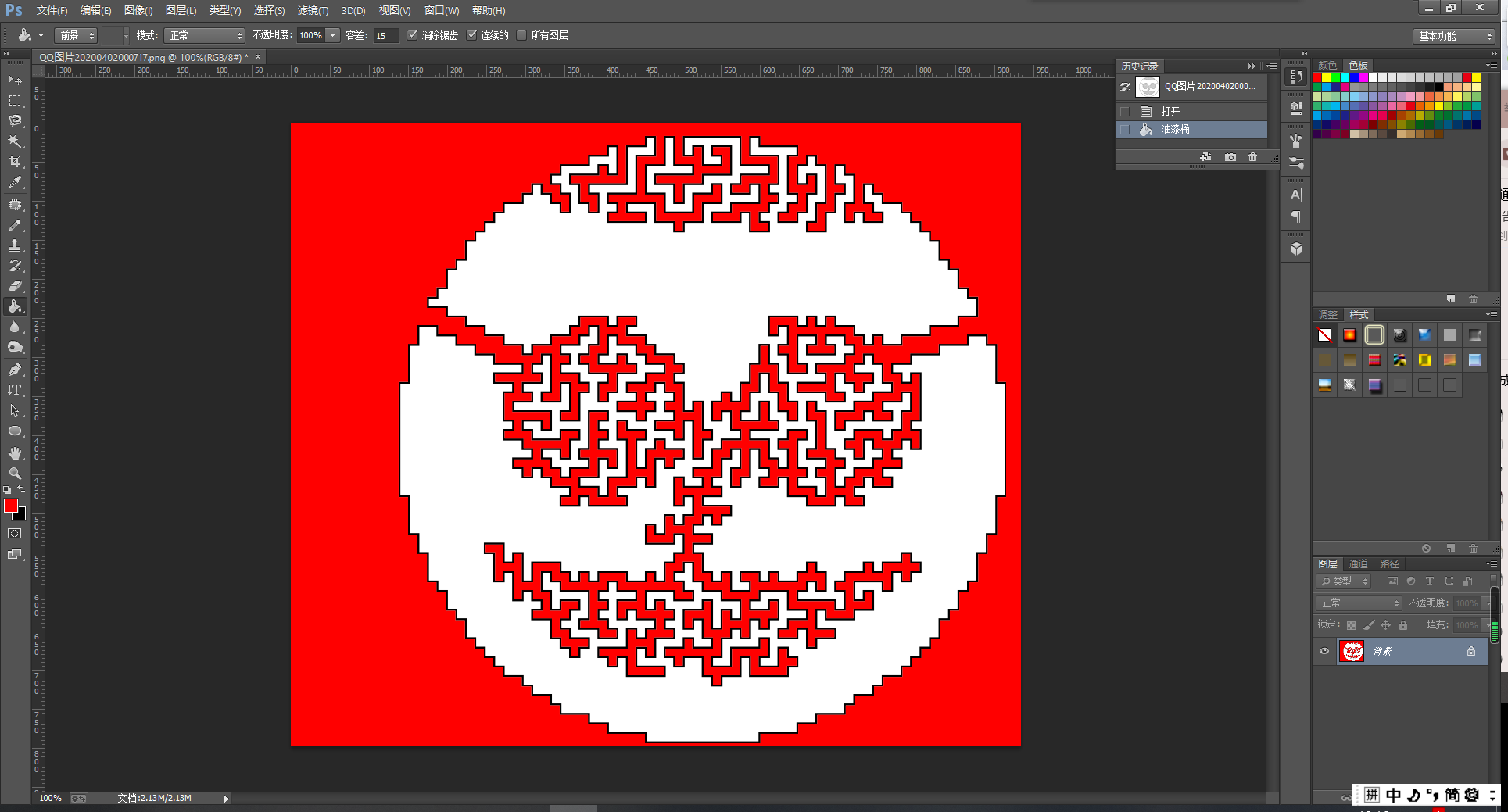Open the fill source 前景 dropdown
This screenshot has height=812, width=1508.
coord(76,35)
